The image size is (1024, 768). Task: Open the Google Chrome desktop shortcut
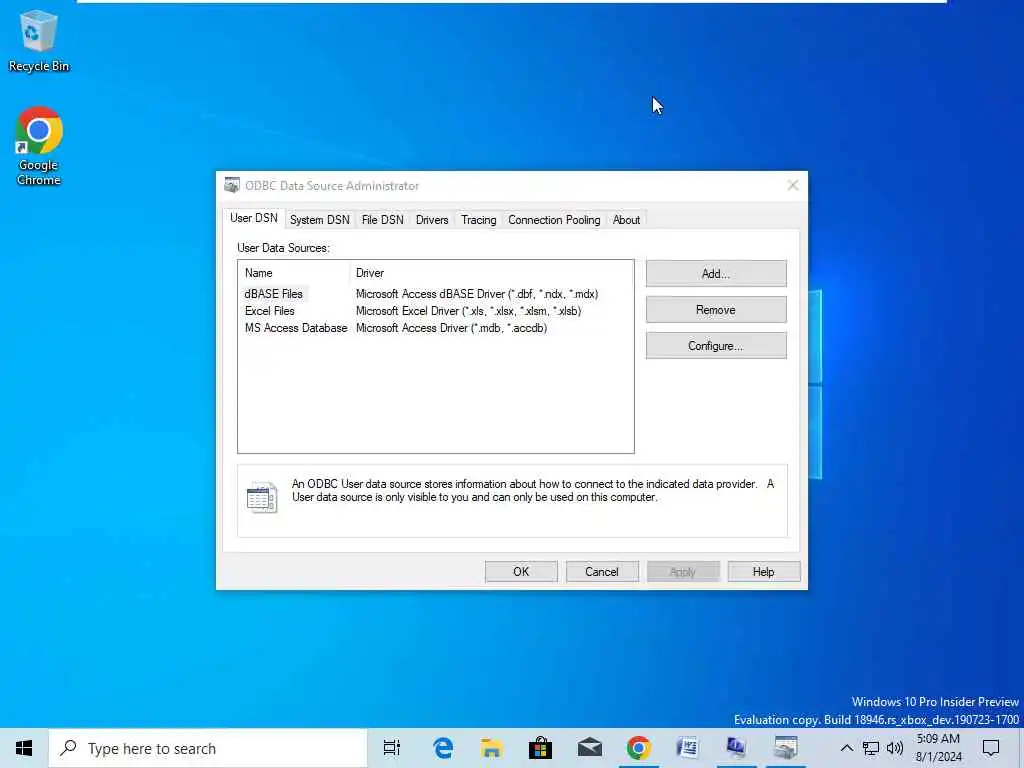pos(39,146)
